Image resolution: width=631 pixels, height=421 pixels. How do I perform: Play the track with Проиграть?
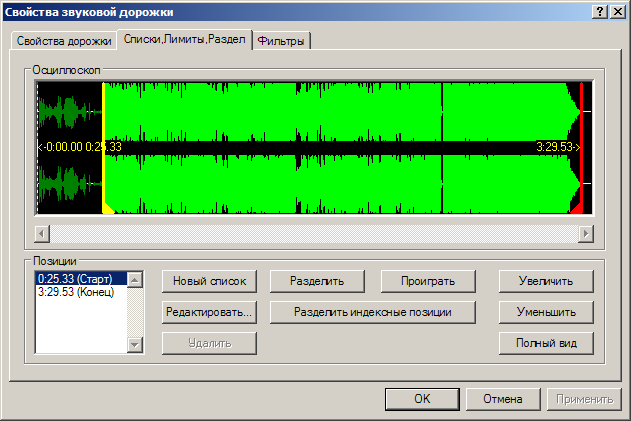pyautogui.click(x=428, y=281)
